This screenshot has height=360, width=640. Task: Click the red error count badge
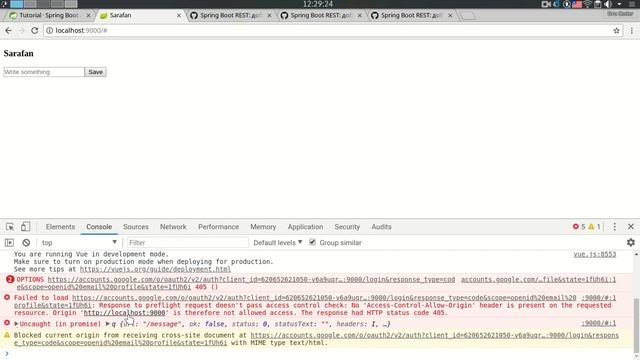pos(579,227)
